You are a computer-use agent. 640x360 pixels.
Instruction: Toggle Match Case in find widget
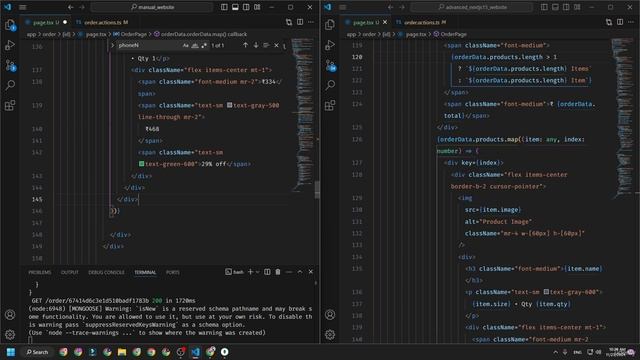coord(186,45)
